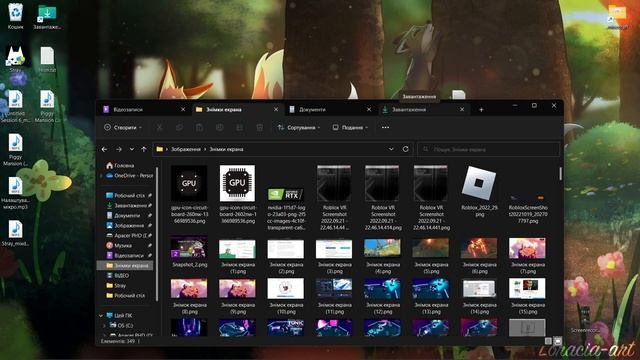Select Знімок екрана (15).png thumbnail

pos(527,296)
